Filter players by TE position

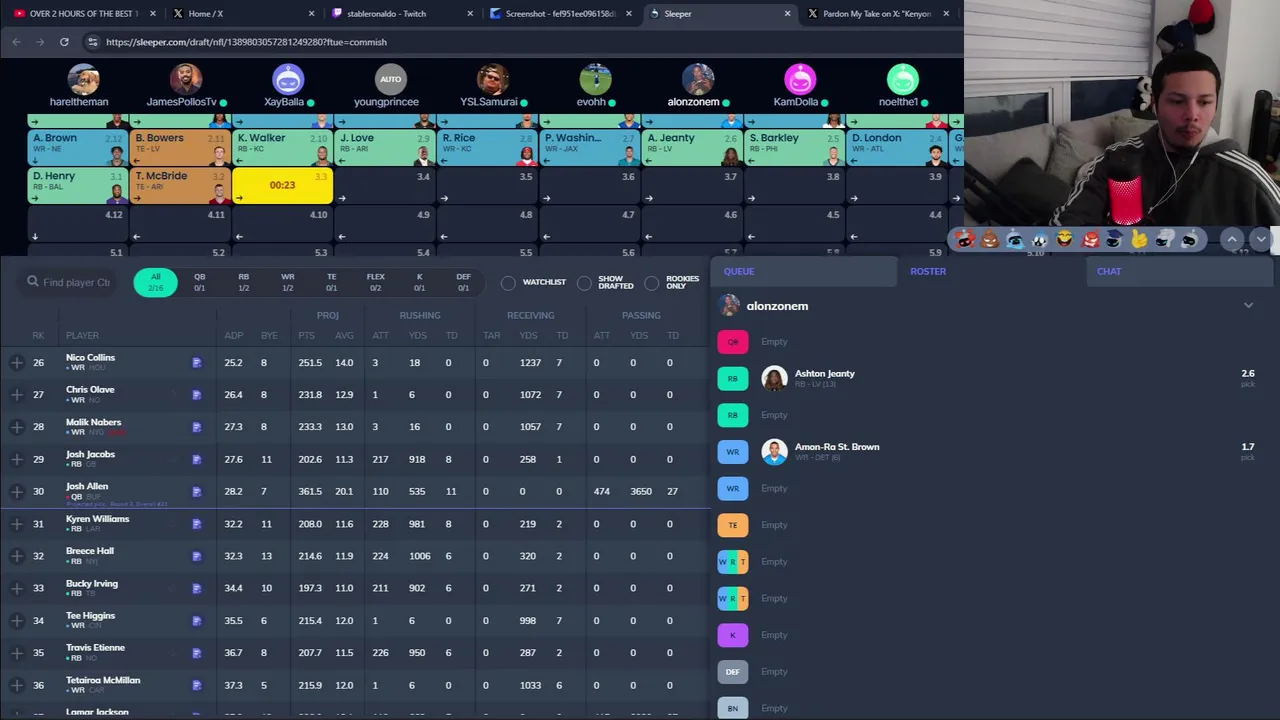[331, 282]
